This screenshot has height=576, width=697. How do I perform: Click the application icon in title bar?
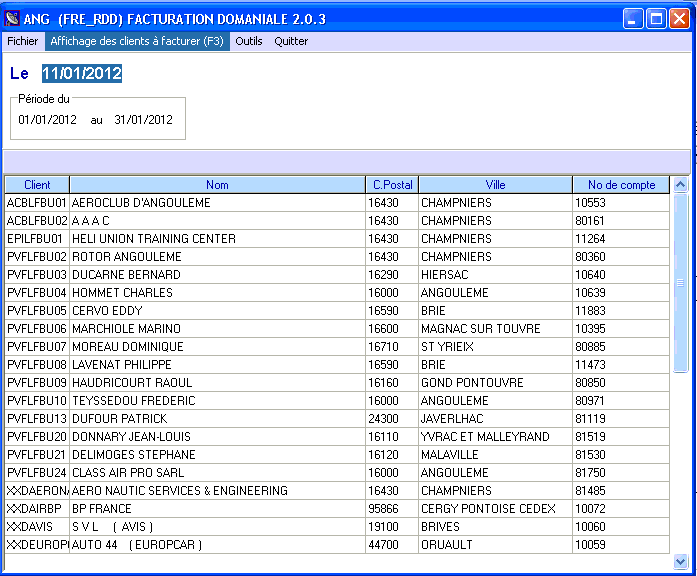[x=13, y=19]
